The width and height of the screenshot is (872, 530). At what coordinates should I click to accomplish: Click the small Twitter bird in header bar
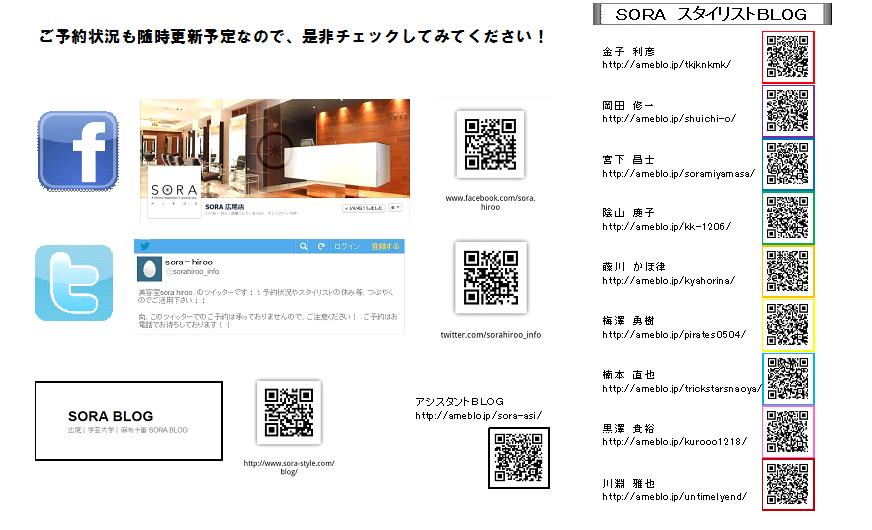tap(145, 246)
